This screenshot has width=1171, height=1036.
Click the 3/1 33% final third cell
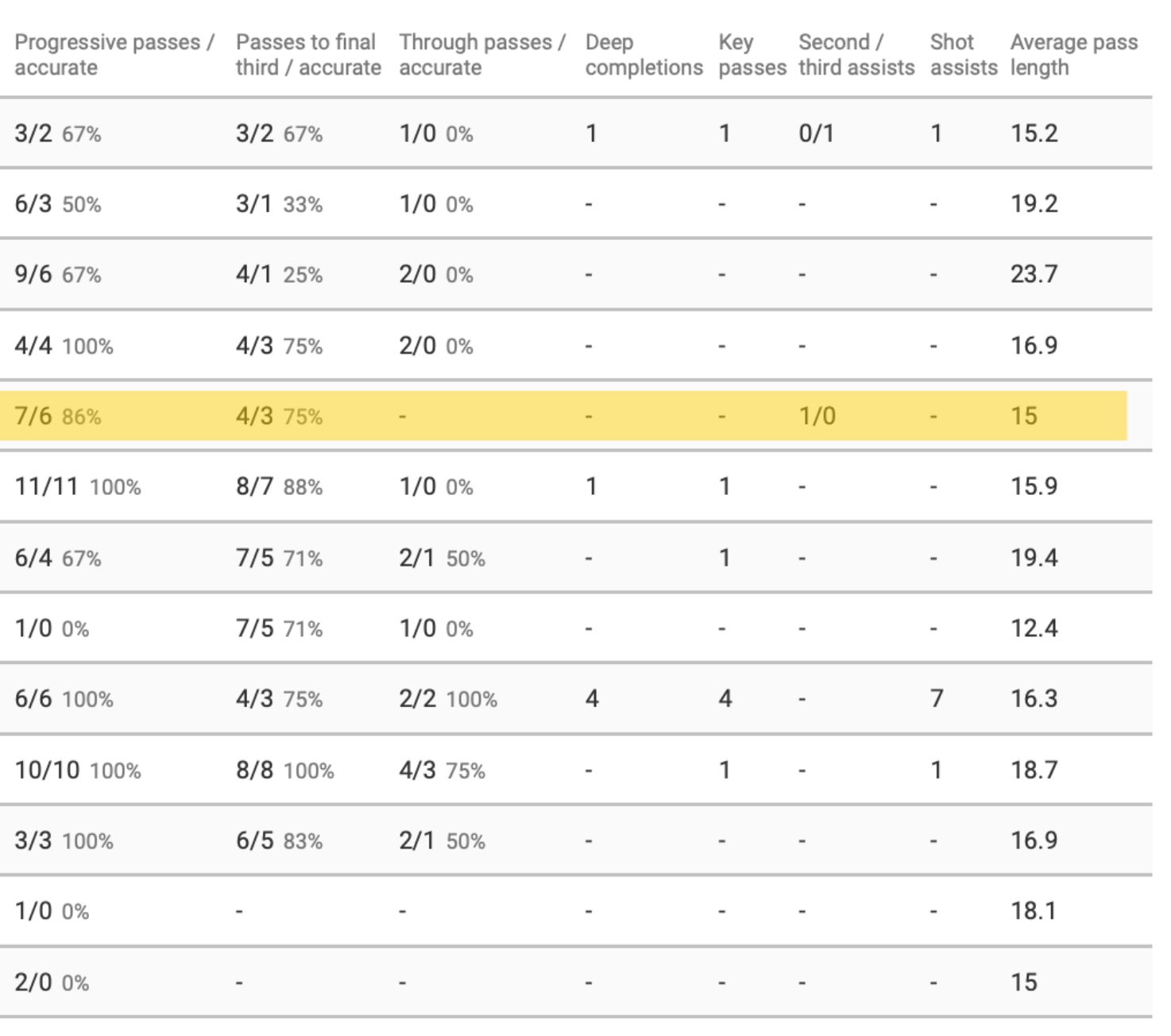(x=279, y=204)
